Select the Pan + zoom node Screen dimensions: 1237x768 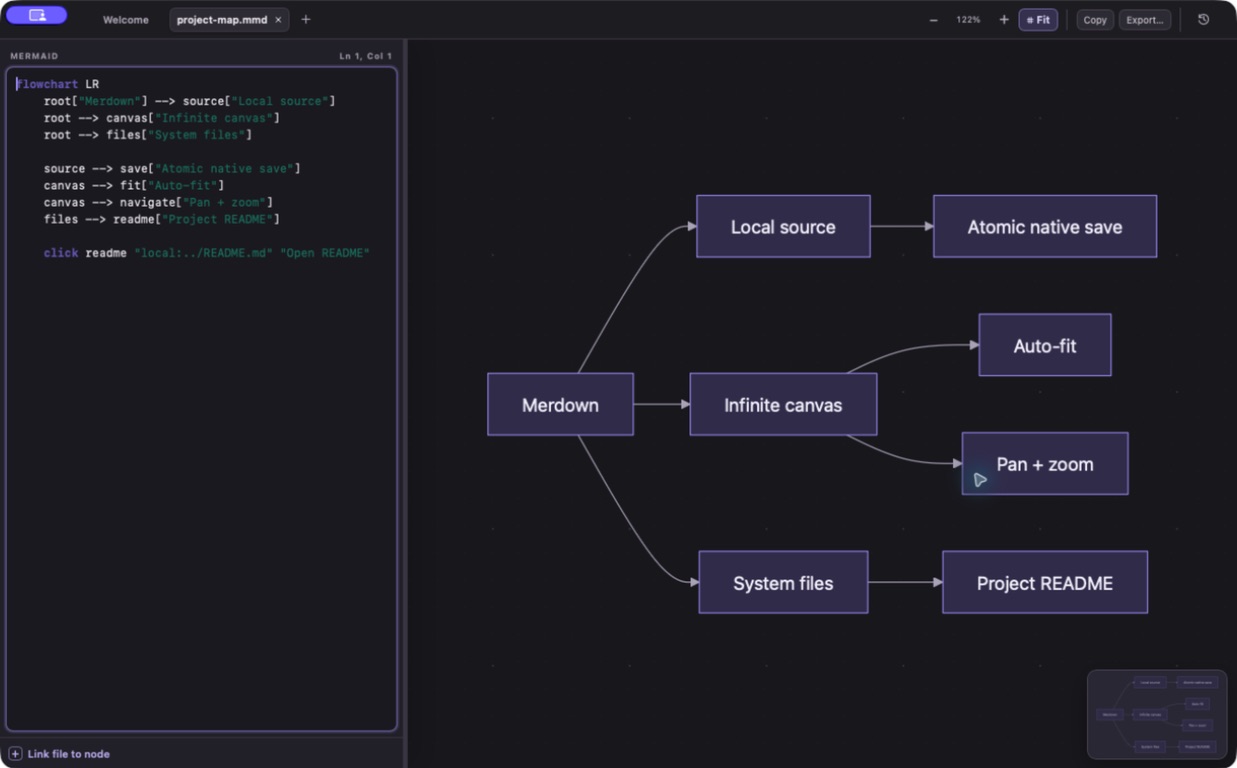1045,464
